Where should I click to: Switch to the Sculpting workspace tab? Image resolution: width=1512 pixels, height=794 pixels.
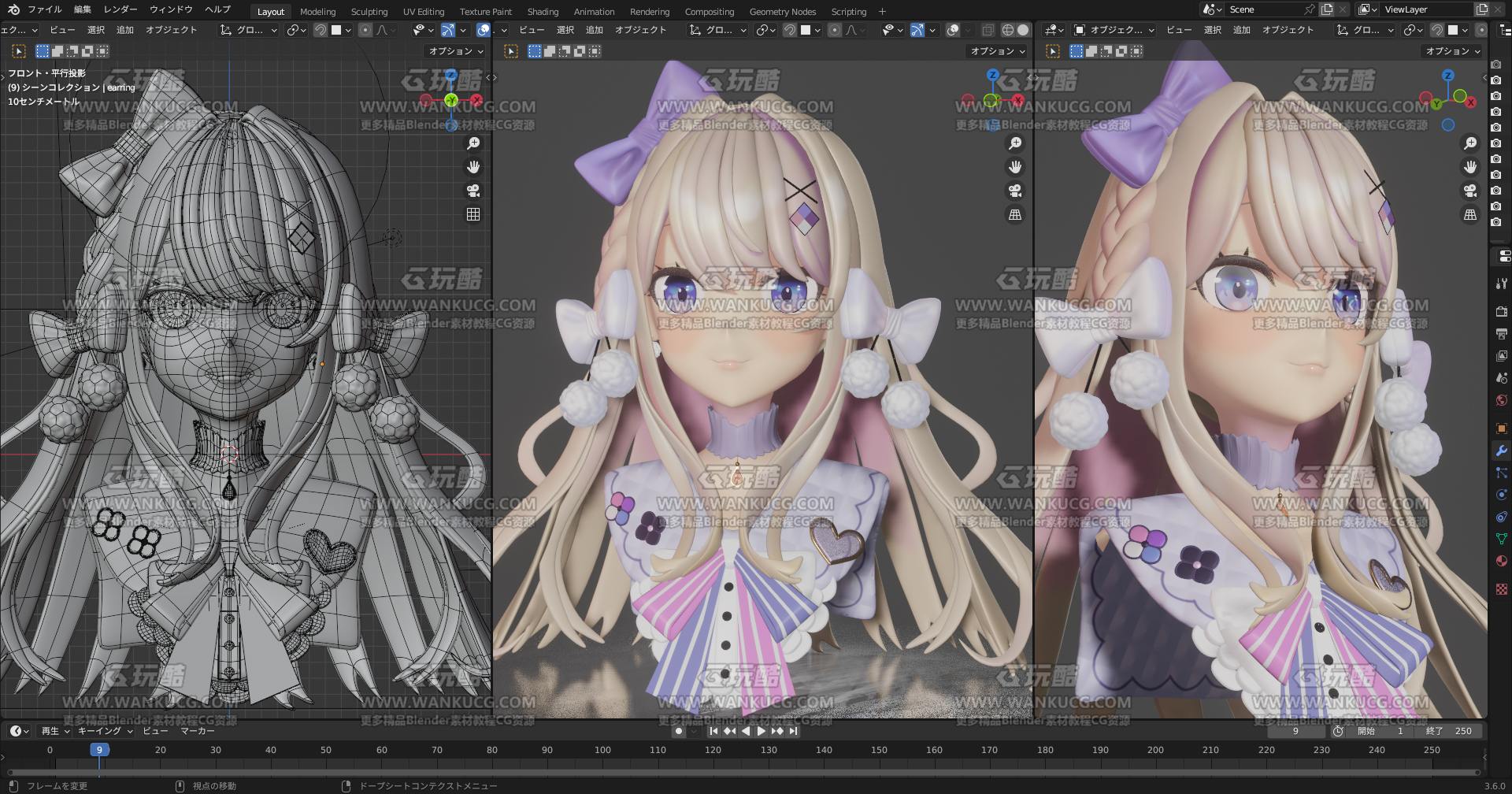[x=369, y=11]
